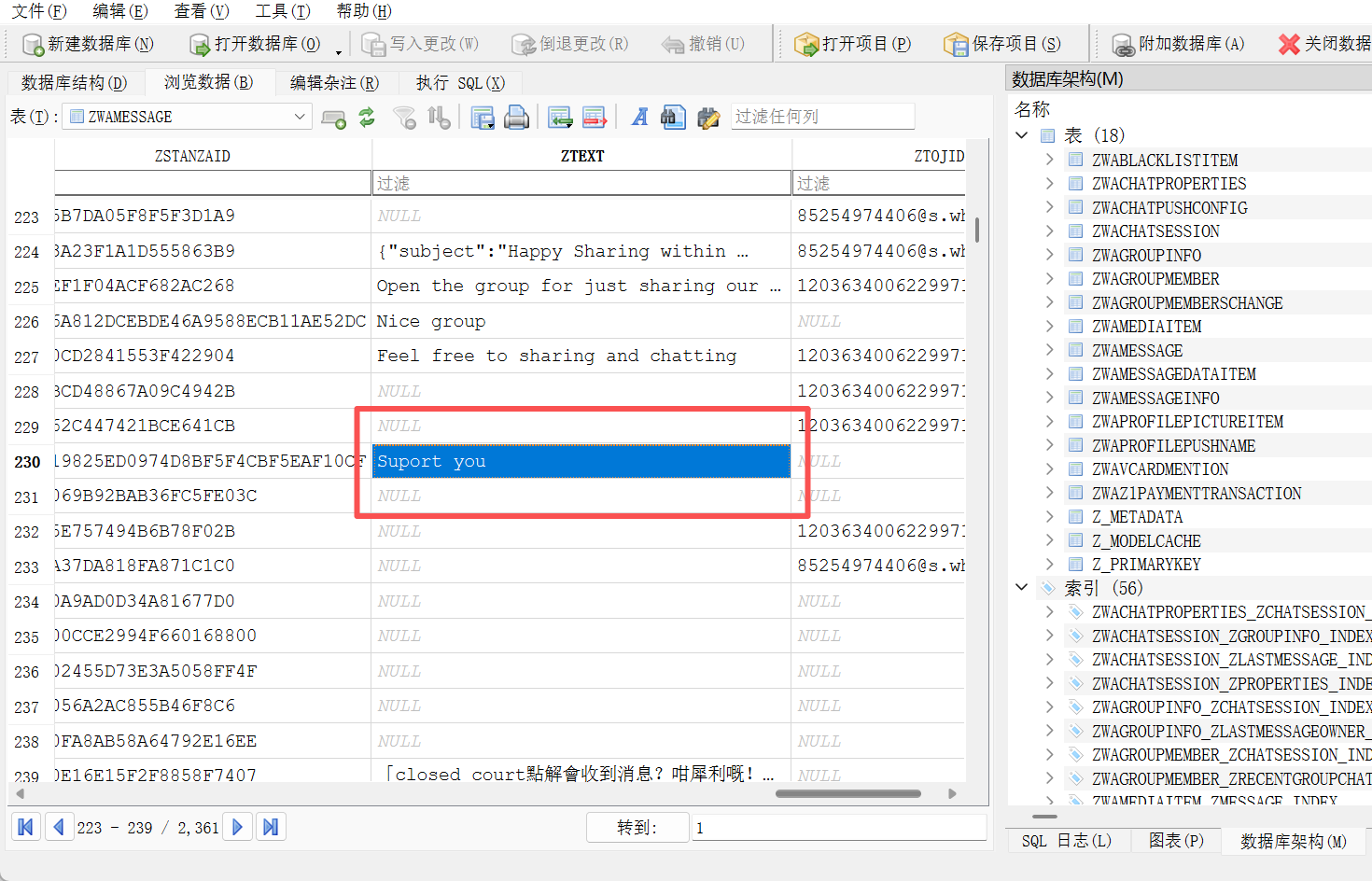Open the 工具(T) menu
The width and height of the screenshot is (1372, 881).
click(x=283, y=11)
